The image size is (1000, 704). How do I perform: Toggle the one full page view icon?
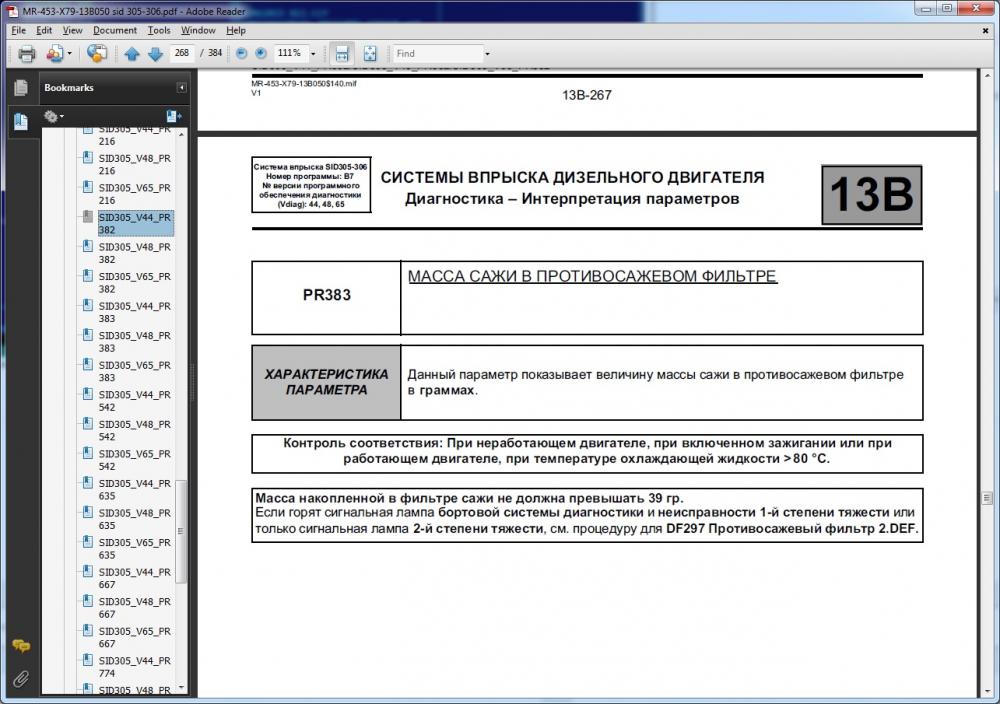pyautogui.click(x=370, y=54)
